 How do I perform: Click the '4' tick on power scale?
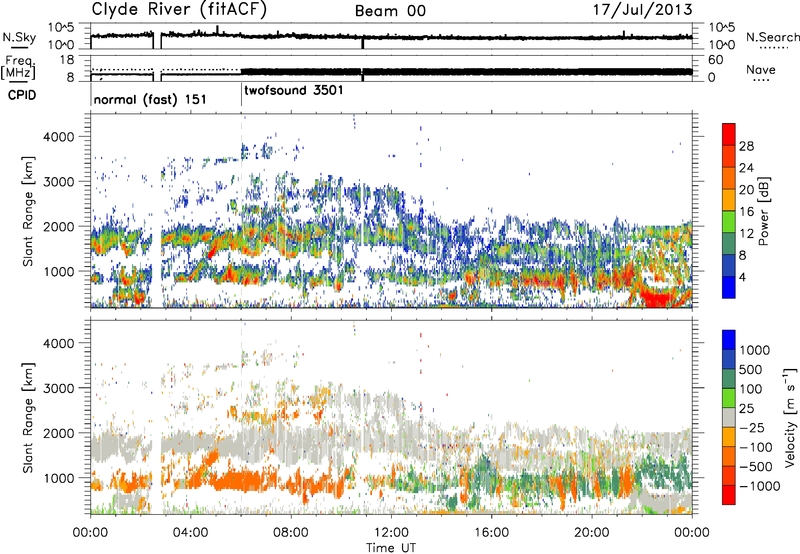742,277
